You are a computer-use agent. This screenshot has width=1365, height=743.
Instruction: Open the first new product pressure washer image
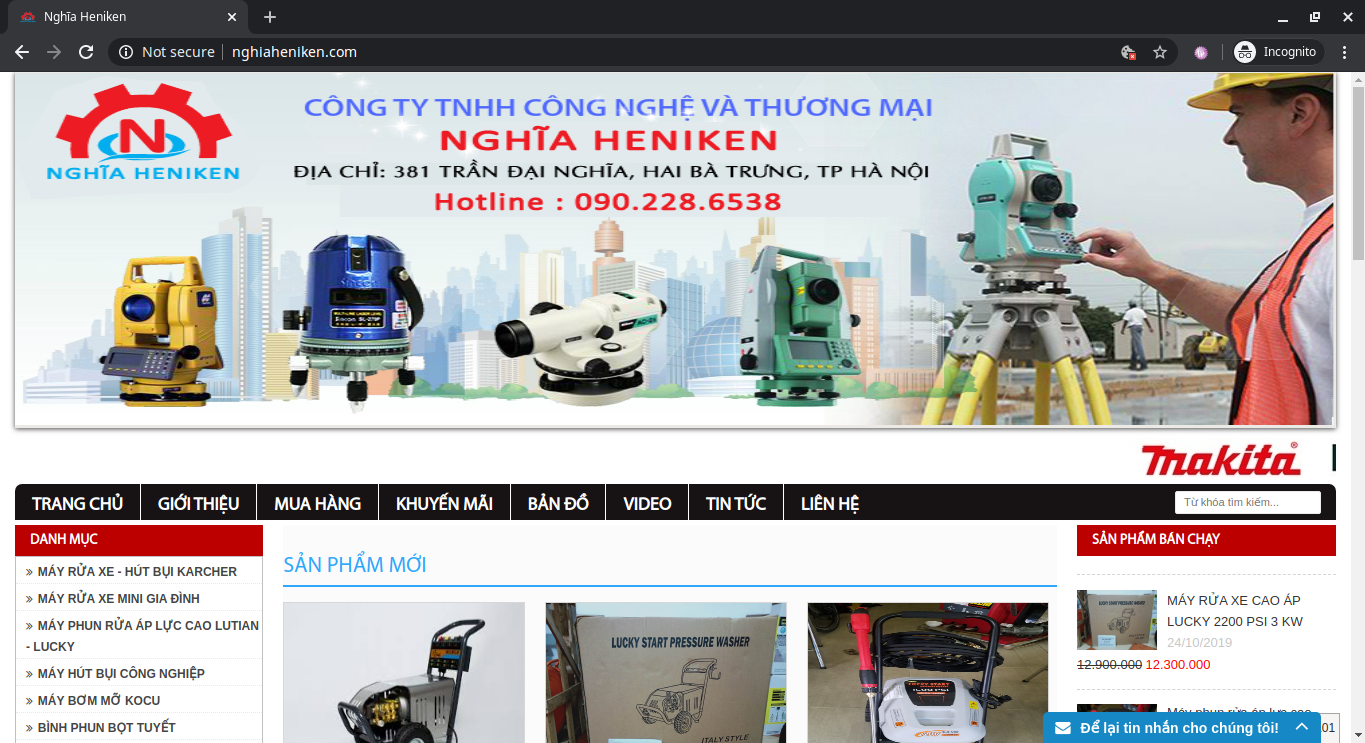404,672
